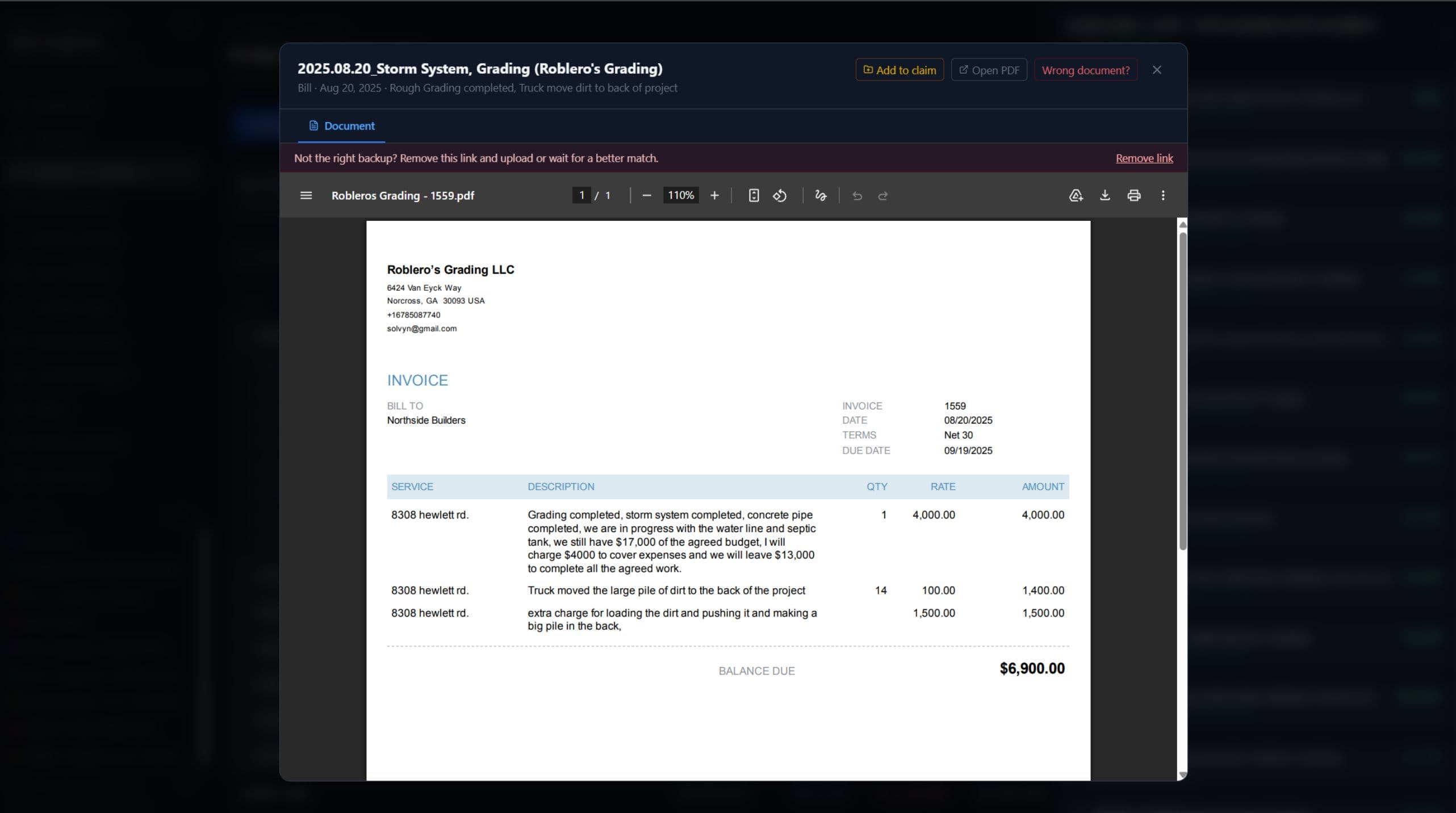The height and width of the screenshot is (813, 1456).
Task: Click the QTY column header
Action: [x=876, y=487]
